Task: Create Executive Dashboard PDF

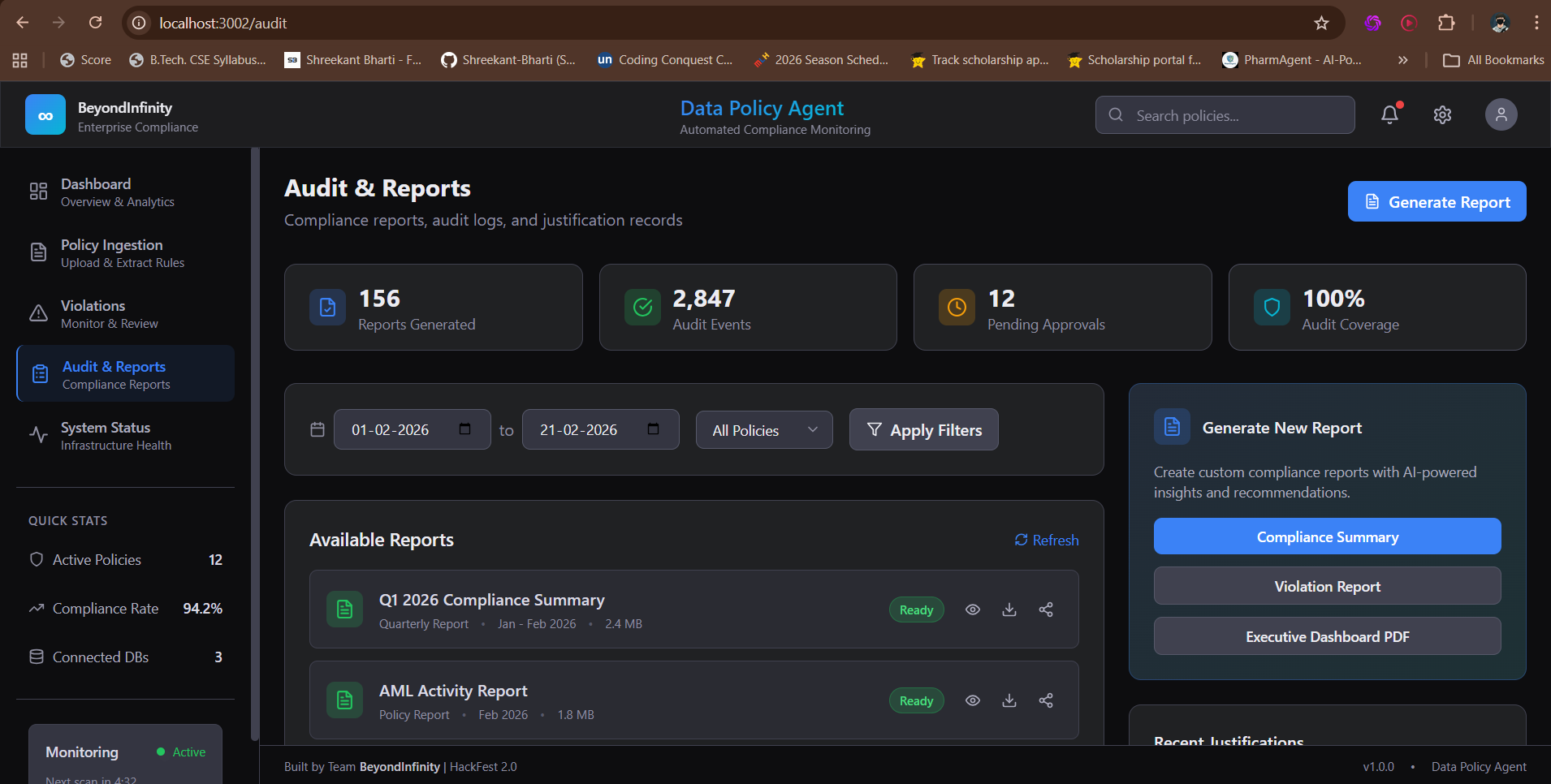Action: (1327, 636)
